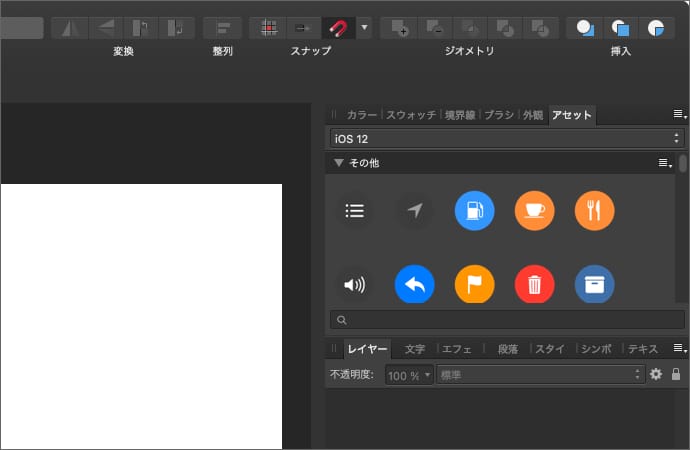
Task: Click the asset search field
Action: [x=506, y=320]
